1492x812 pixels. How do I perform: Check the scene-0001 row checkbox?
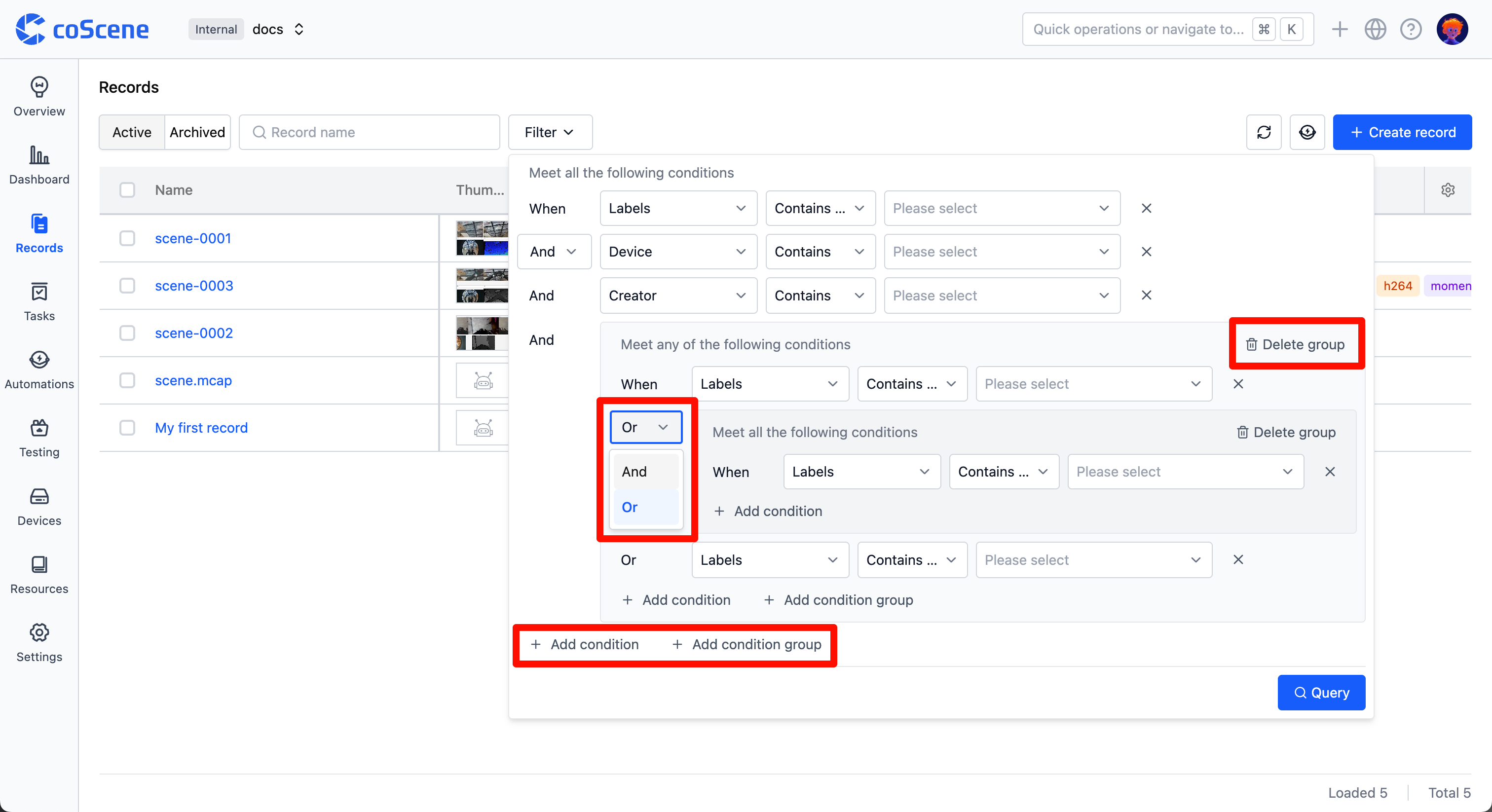tap(127, 238)
